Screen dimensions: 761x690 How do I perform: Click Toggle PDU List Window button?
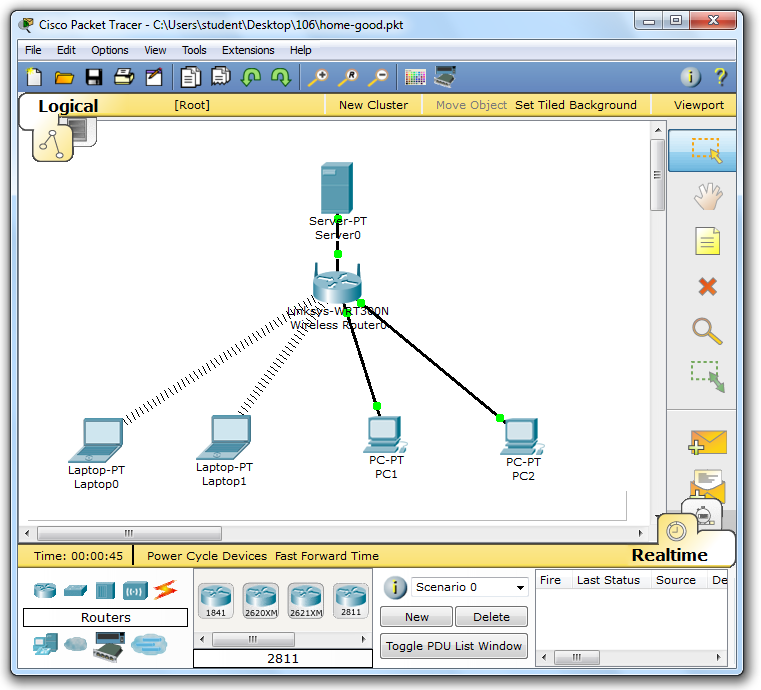454,646
